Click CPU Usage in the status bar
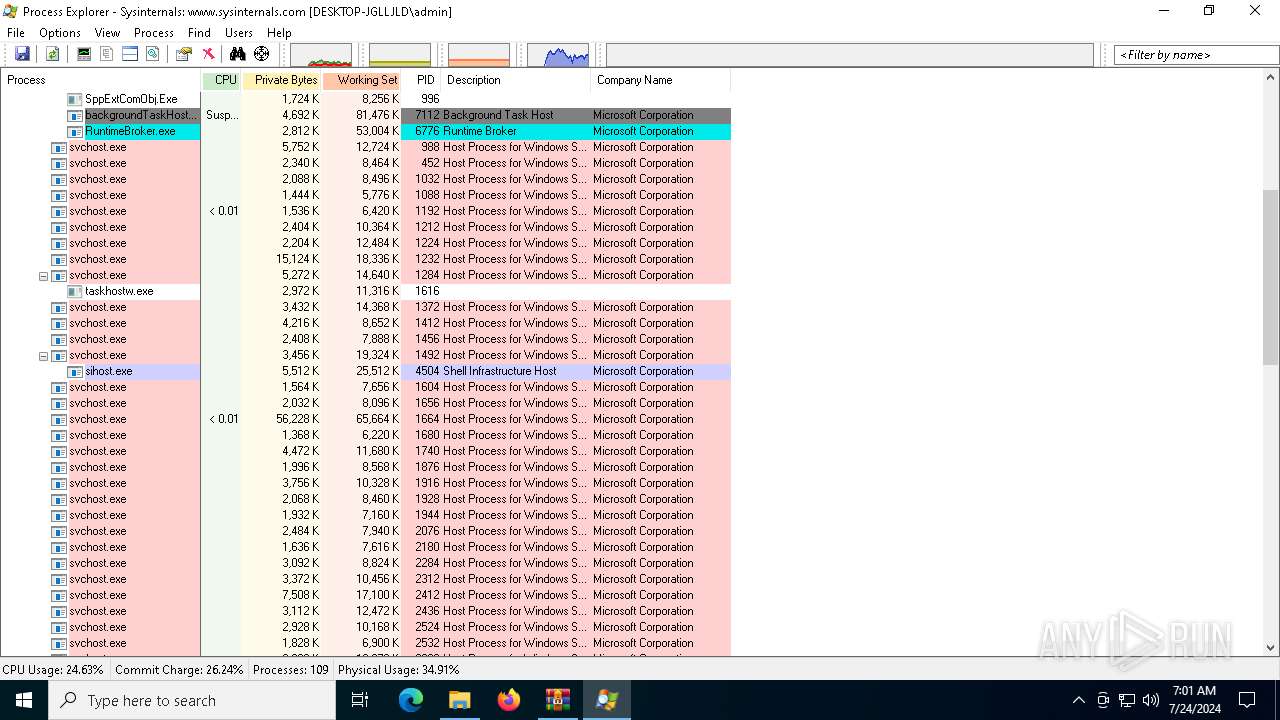Image resolution: width=1280 pixels, height=720 pixels. 53,670
